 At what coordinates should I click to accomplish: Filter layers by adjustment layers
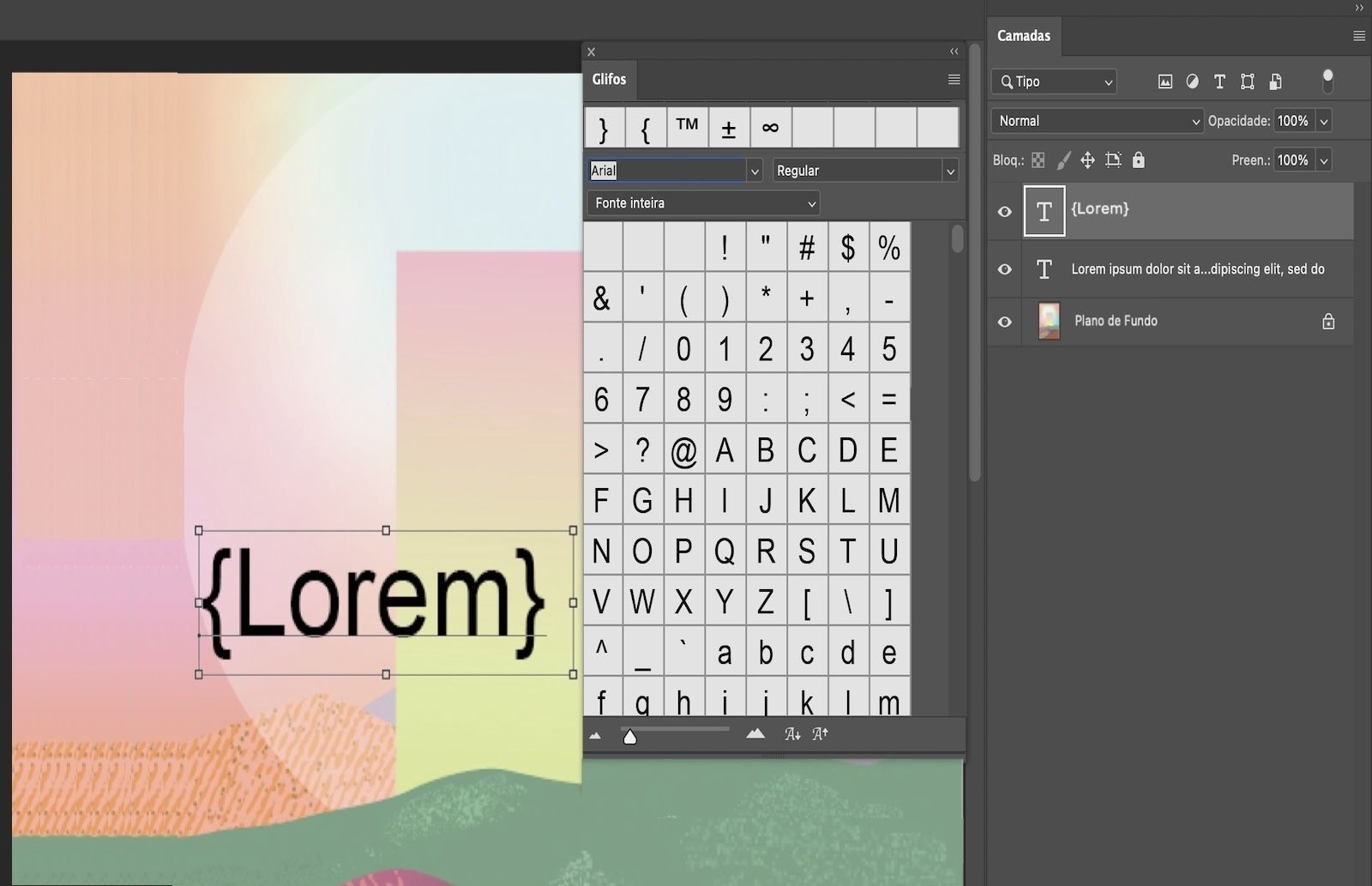[x=1193, y=81]
